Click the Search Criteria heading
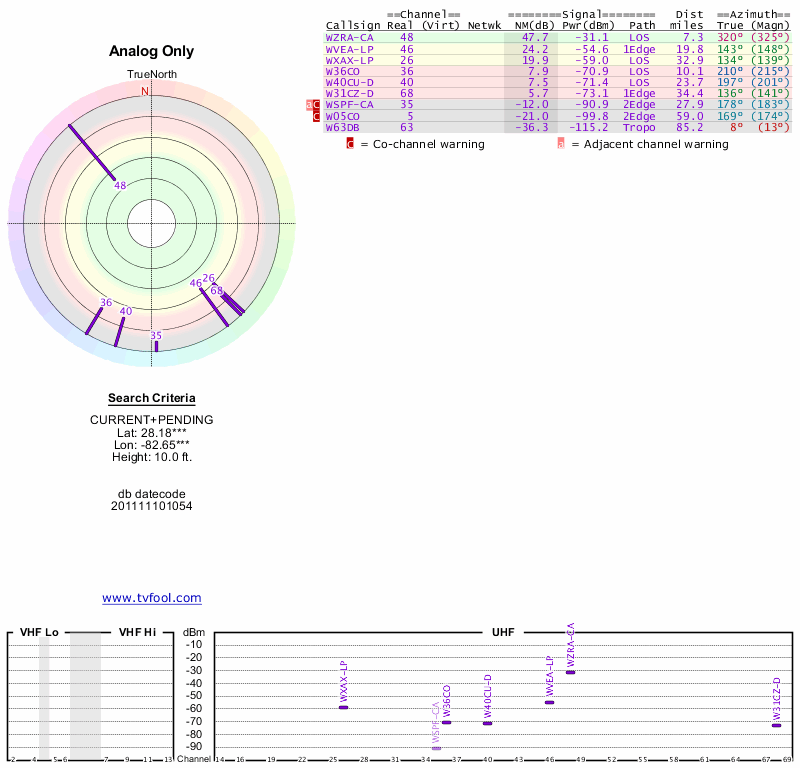Image resolution: width=800 pixels, height=768 pixels. 151,398
